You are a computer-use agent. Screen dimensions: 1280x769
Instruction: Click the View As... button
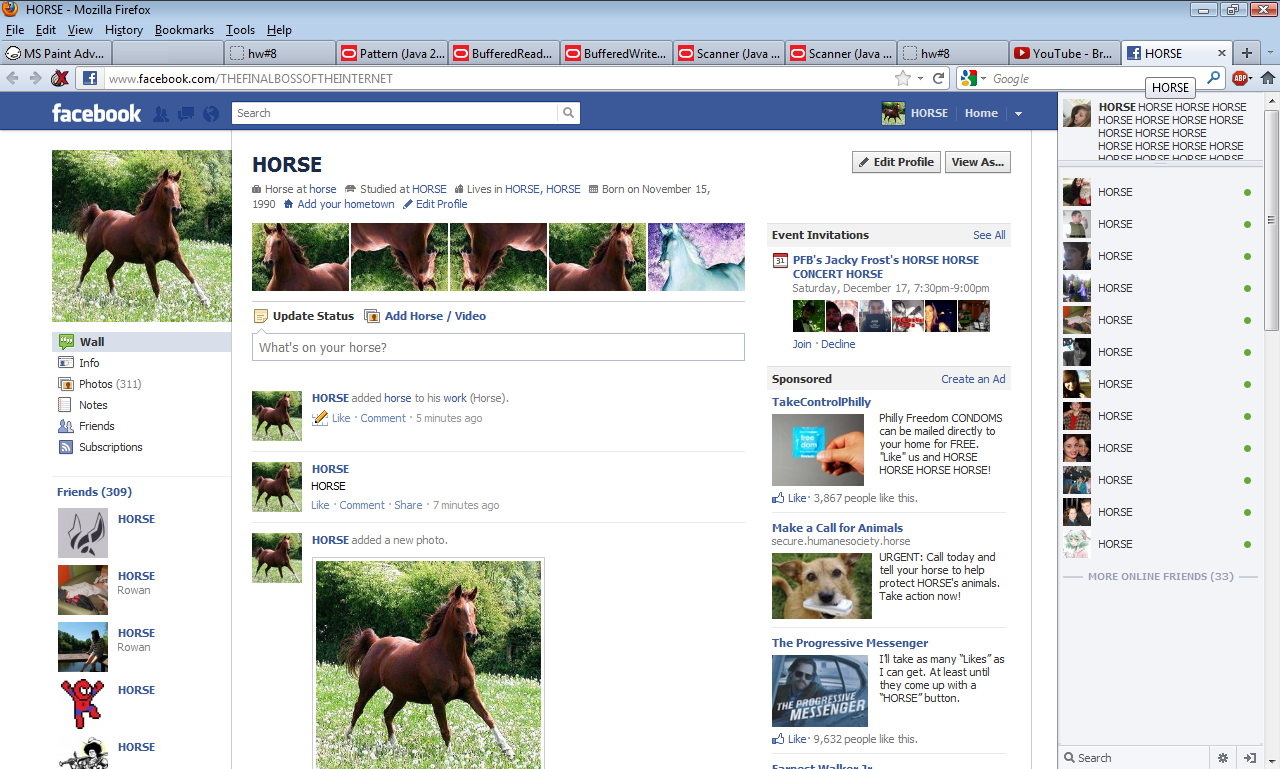click(x=978, y=162)
